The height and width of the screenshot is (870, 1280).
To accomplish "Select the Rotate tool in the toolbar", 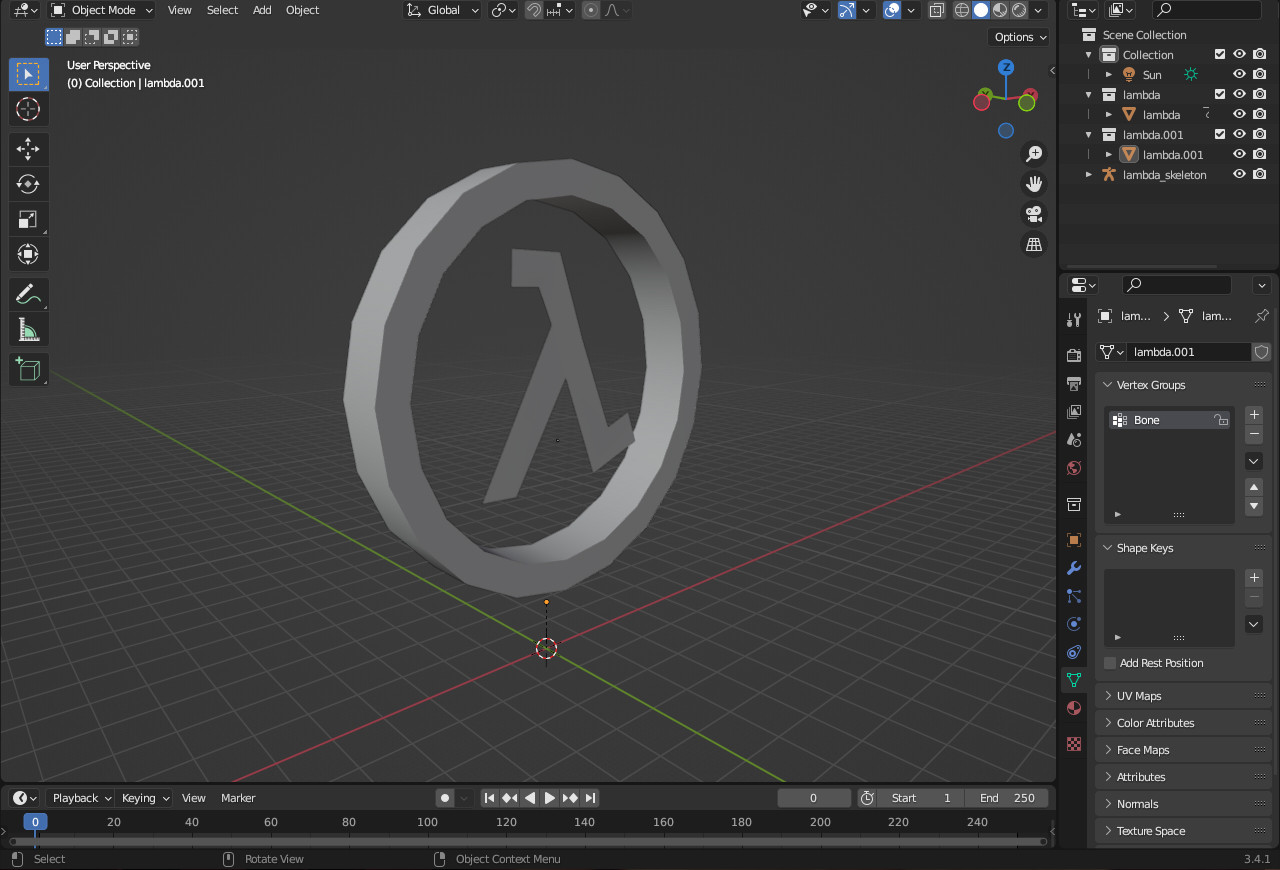I will click(28, 183).
